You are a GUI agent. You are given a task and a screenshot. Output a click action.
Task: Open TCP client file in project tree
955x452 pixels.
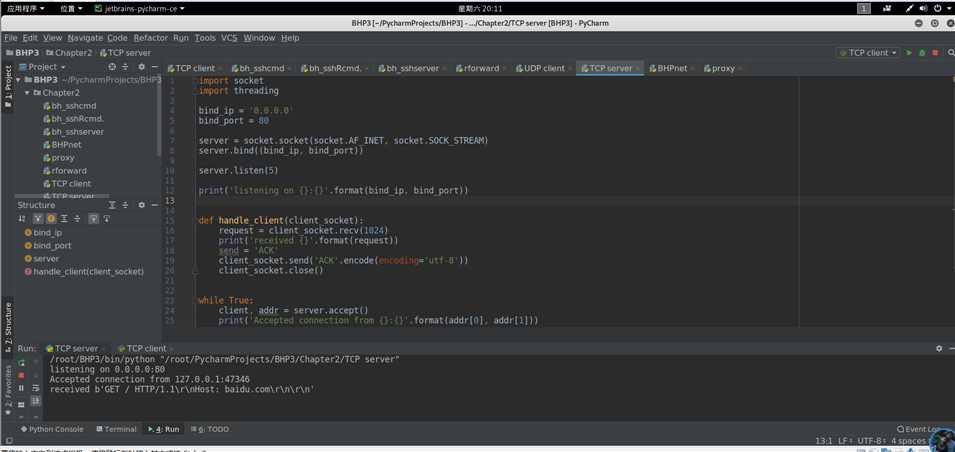click(x=67, y=183)
